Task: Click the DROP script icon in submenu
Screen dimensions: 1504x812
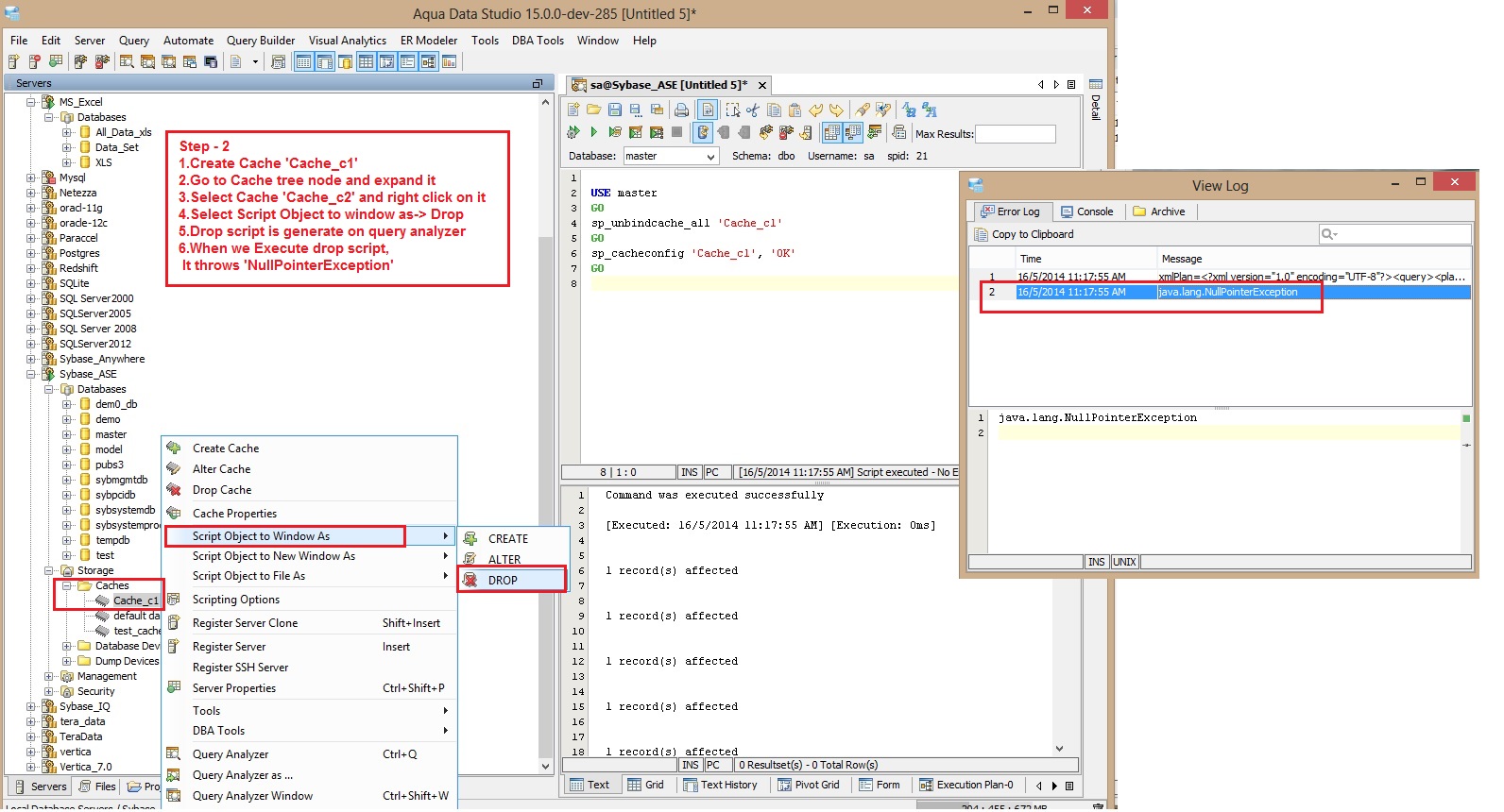Action: tap(470, 580)
